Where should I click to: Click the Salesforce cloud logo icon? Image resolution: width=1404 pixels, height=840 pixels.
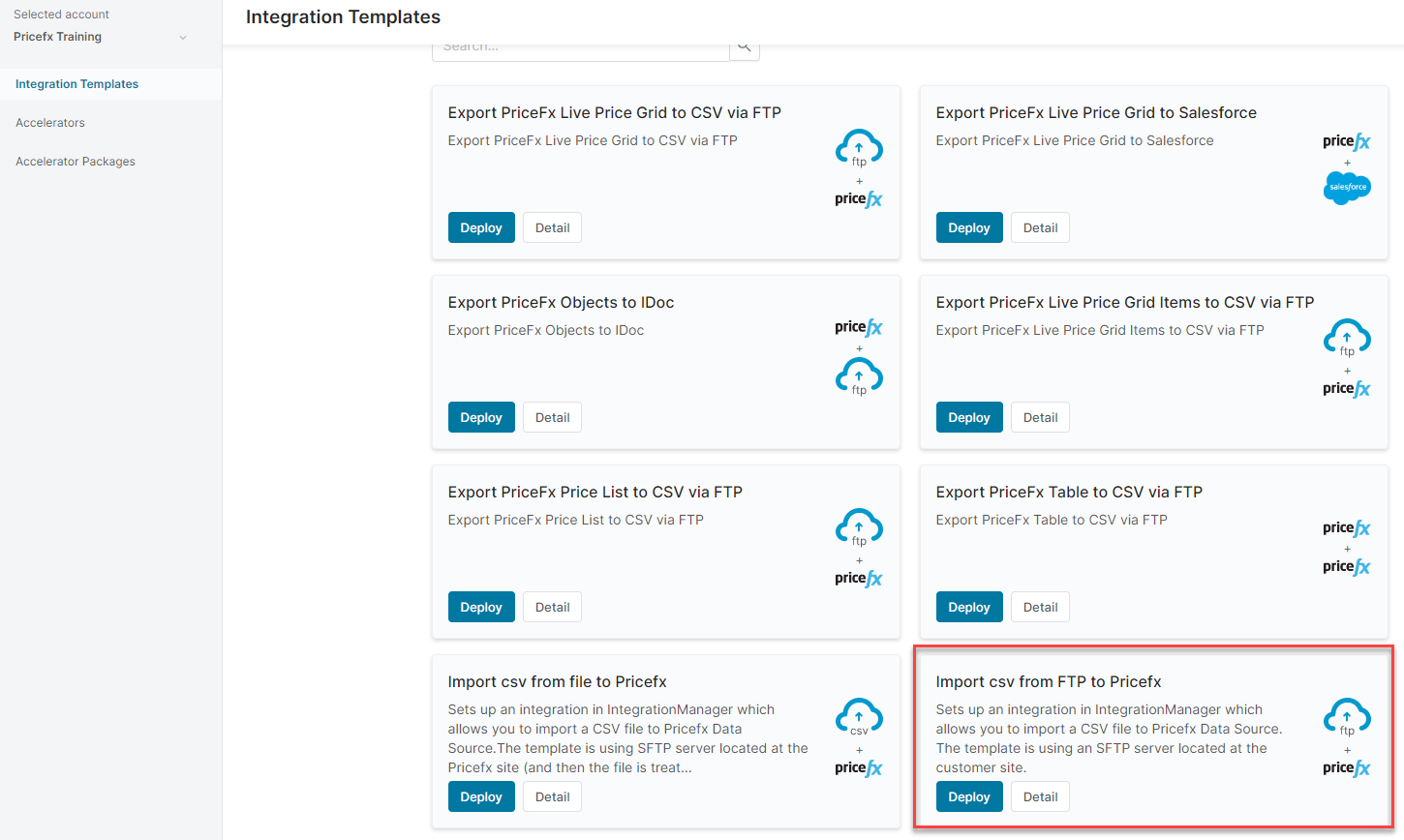1347,187
